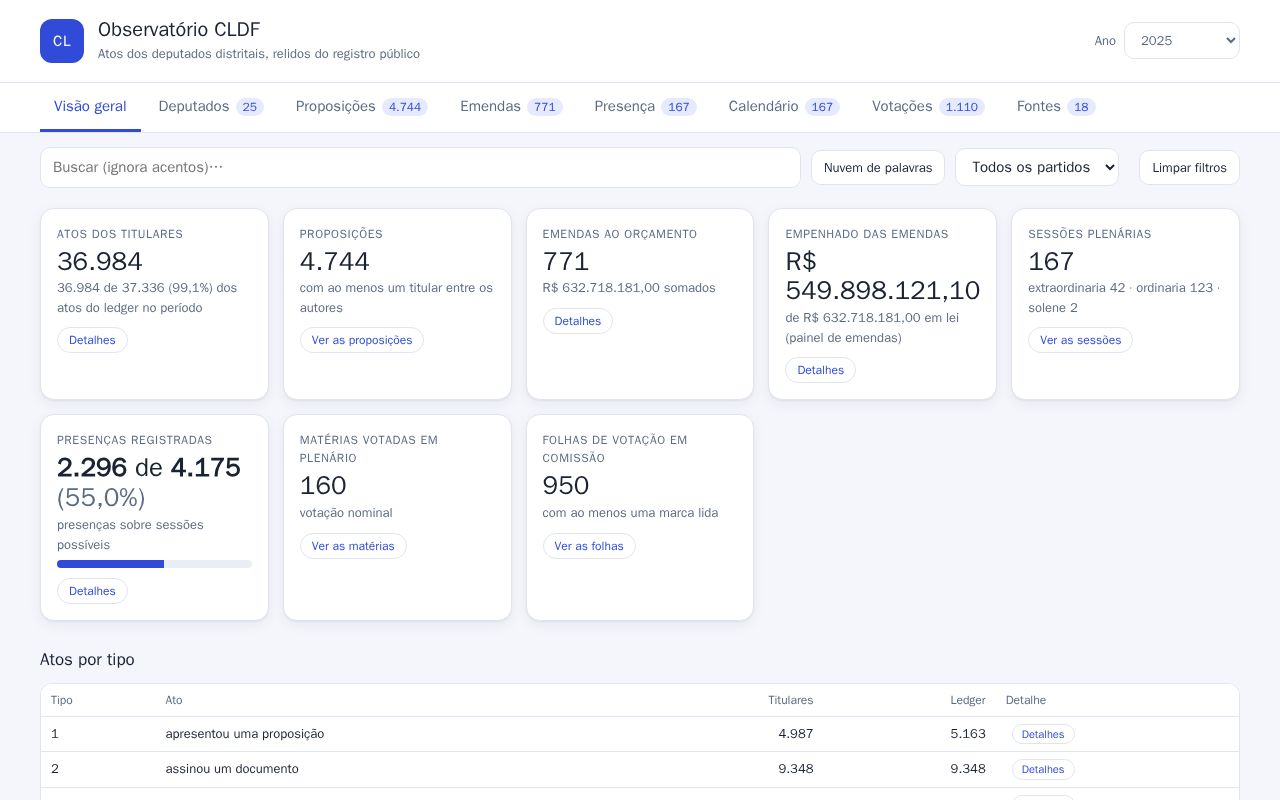Click the Ato column header
Image resolution: width=1280 pixels, height=800 pixels.
click(x=174, y=700)
